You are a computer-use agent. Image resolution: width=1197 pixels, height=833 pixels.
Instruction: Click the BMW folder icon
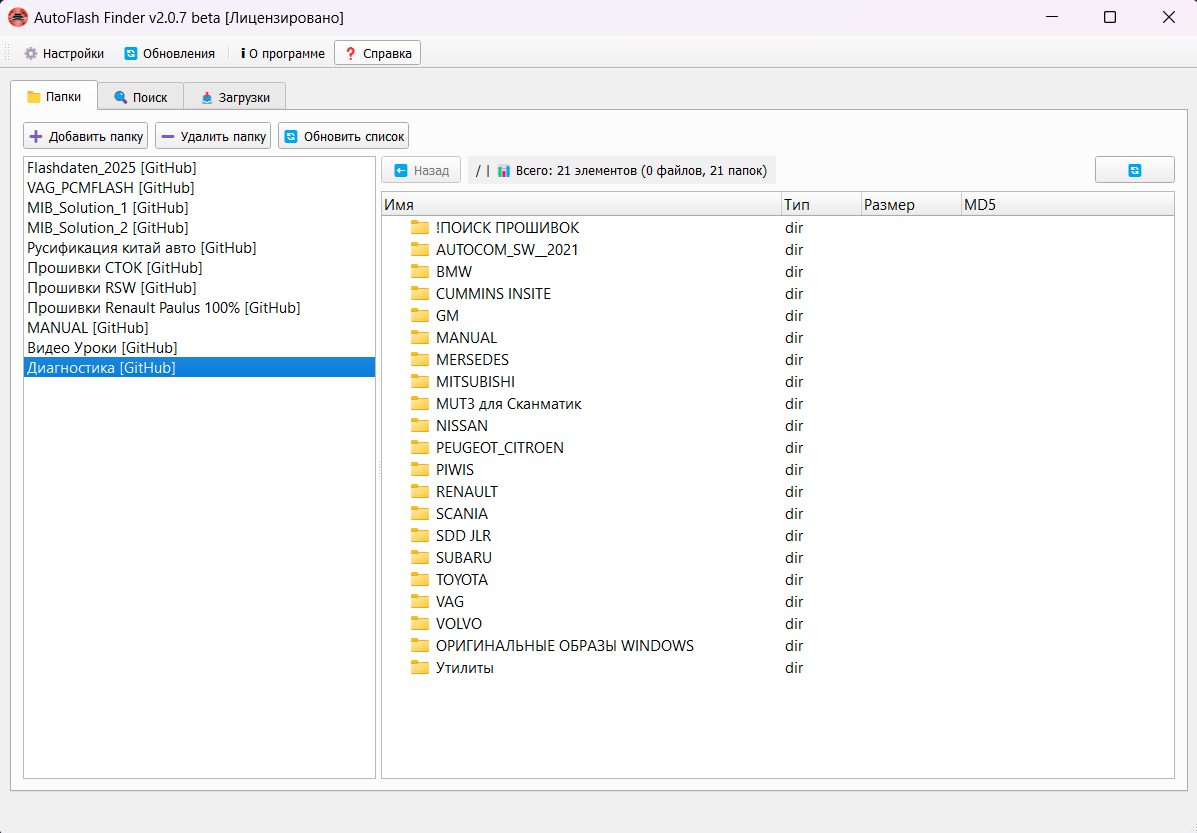(420, 272)
